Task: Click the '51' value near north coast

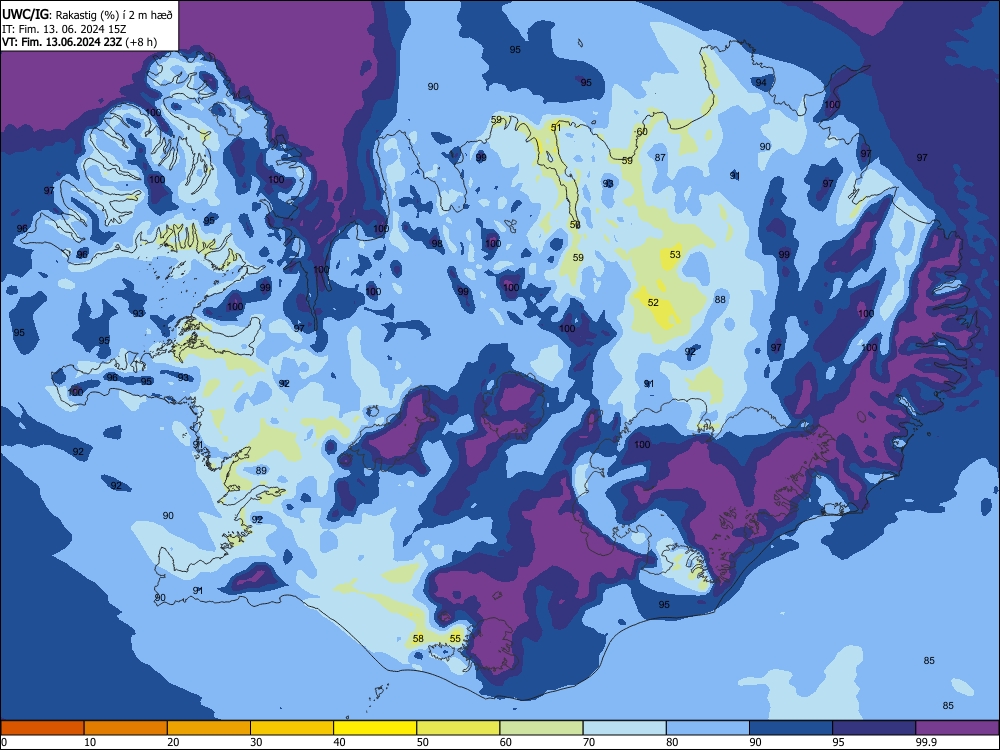Action: (556, 128)
